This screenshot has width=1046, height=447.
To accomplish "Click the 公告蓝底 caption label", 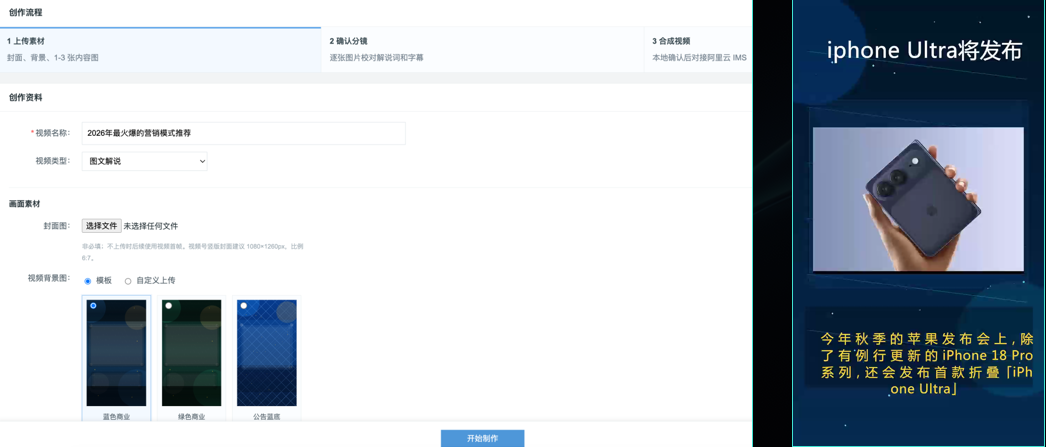I will [x=267, y=417].
